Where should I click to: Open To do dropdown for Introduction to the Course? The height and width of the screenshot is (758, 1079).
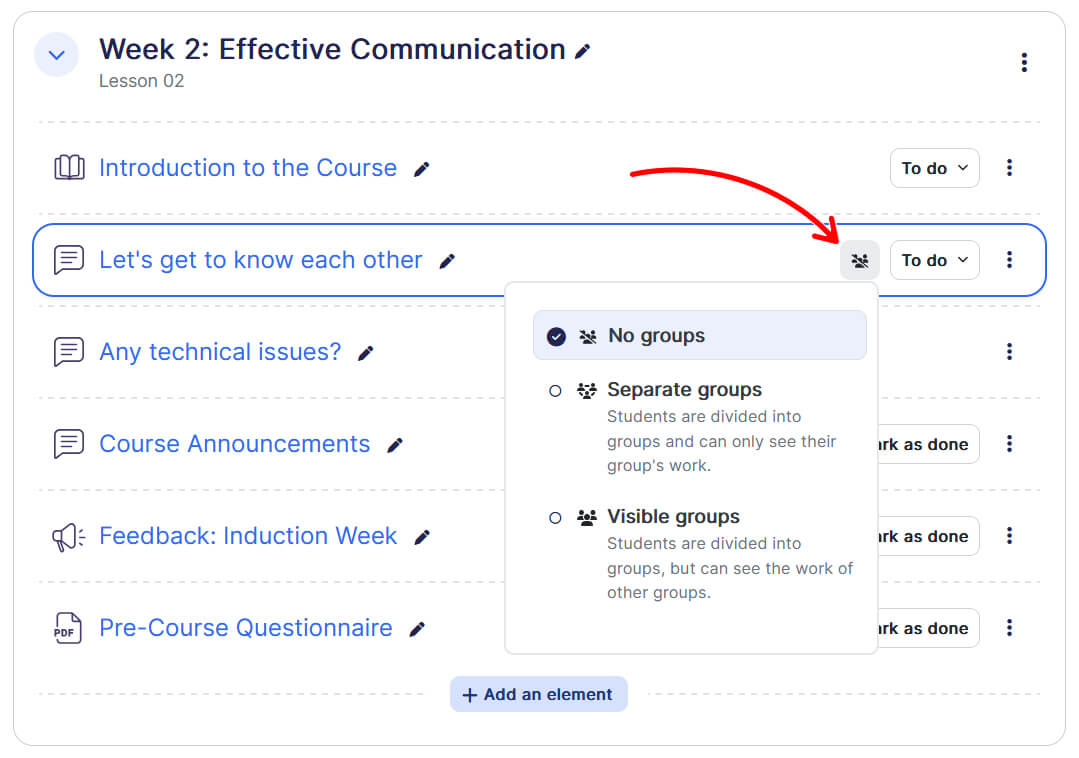pos(934,168)
